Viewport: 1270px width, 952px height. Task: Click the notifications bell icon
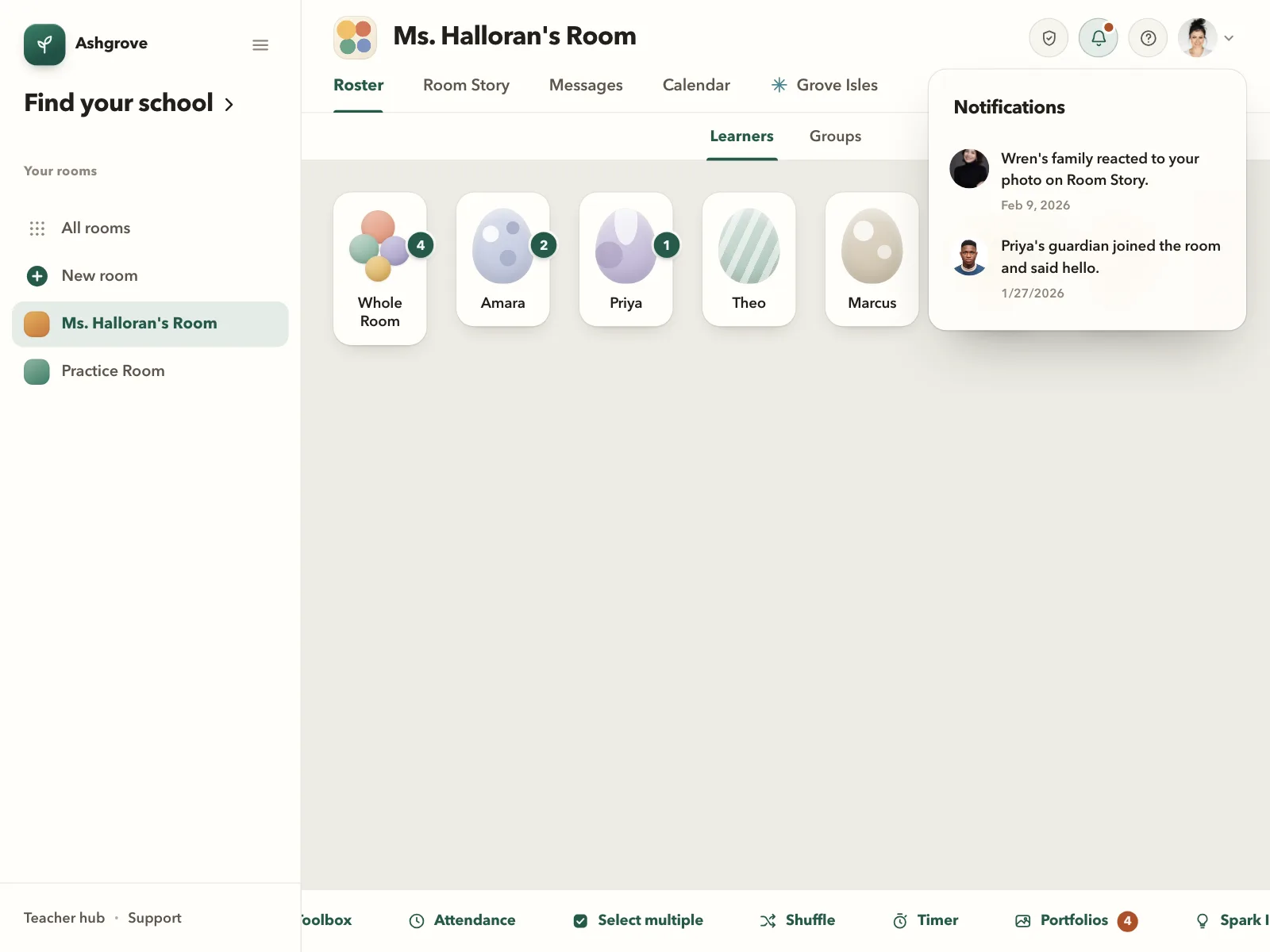(x=1099, y=38)
